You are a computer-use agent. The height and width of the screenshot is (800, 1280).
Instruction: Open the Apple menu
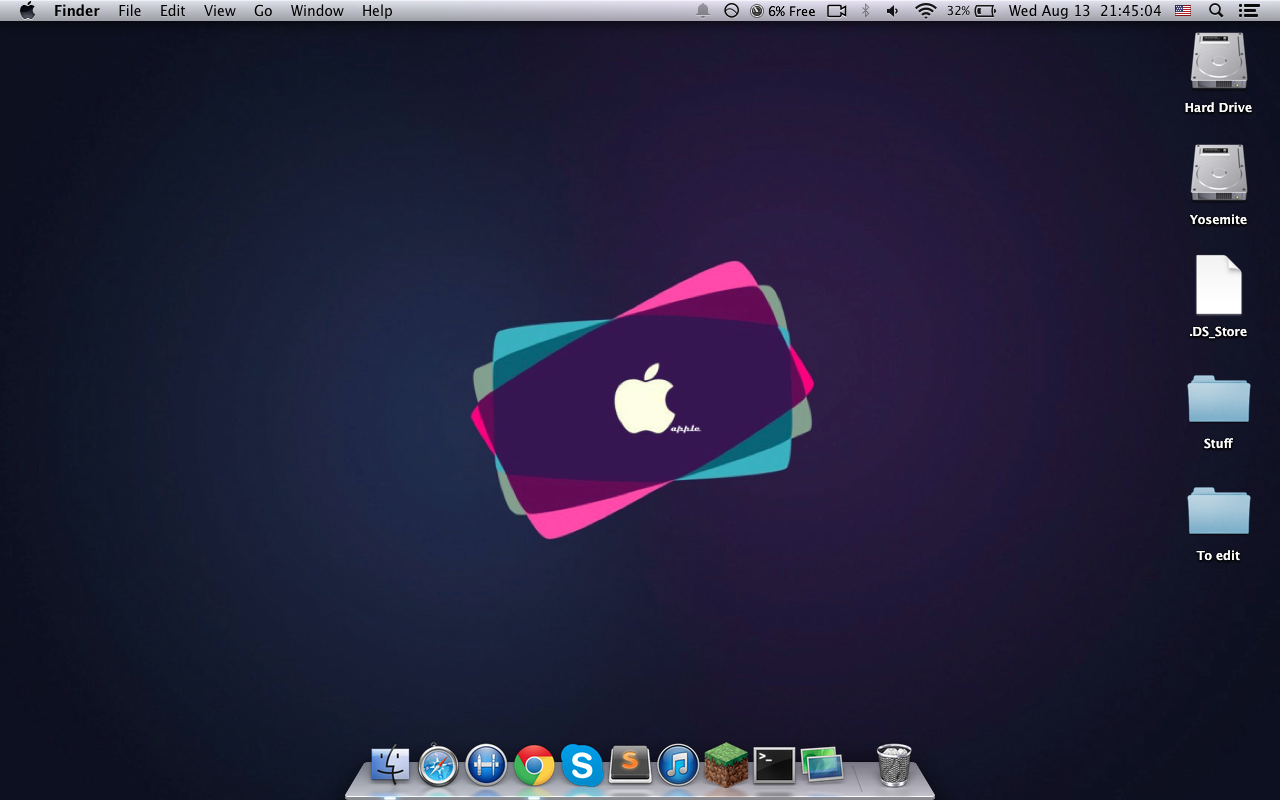pos(27,11)
